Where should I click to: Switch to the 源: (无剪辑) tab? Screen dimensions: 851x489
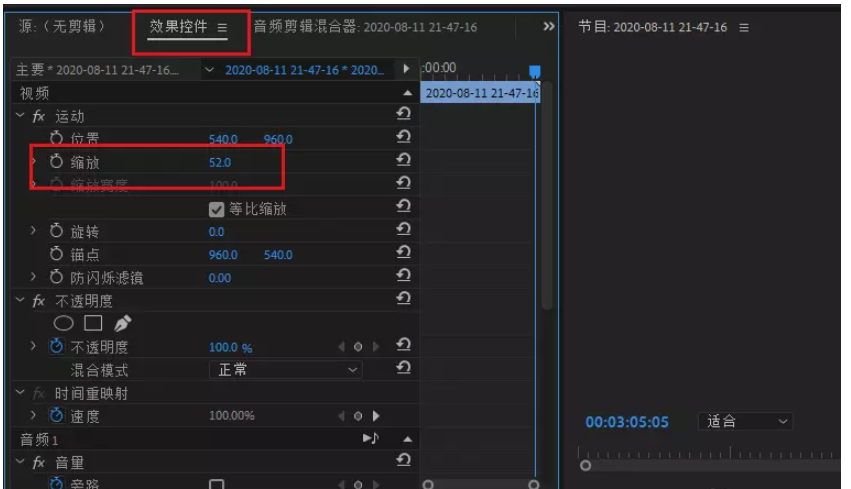click(61, 26)
